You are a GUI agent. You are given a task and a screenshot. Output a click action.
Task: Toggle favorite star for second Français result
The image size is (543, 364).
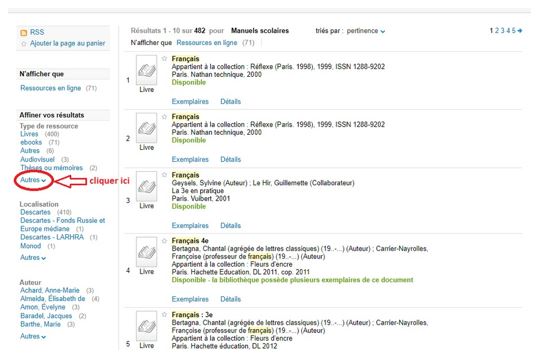click(x=164, y=117)
